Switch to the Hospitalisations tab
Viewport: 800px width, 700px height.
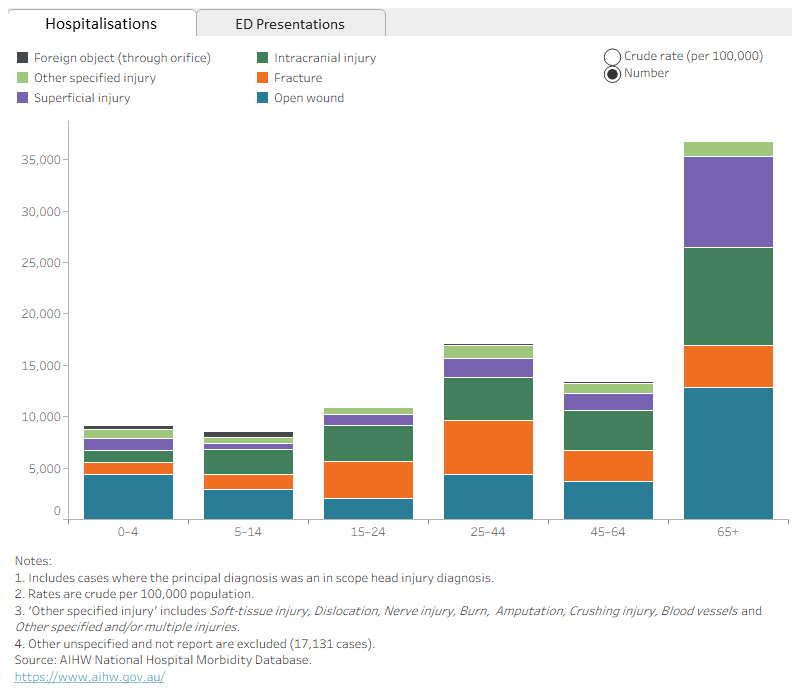(101, 23)
